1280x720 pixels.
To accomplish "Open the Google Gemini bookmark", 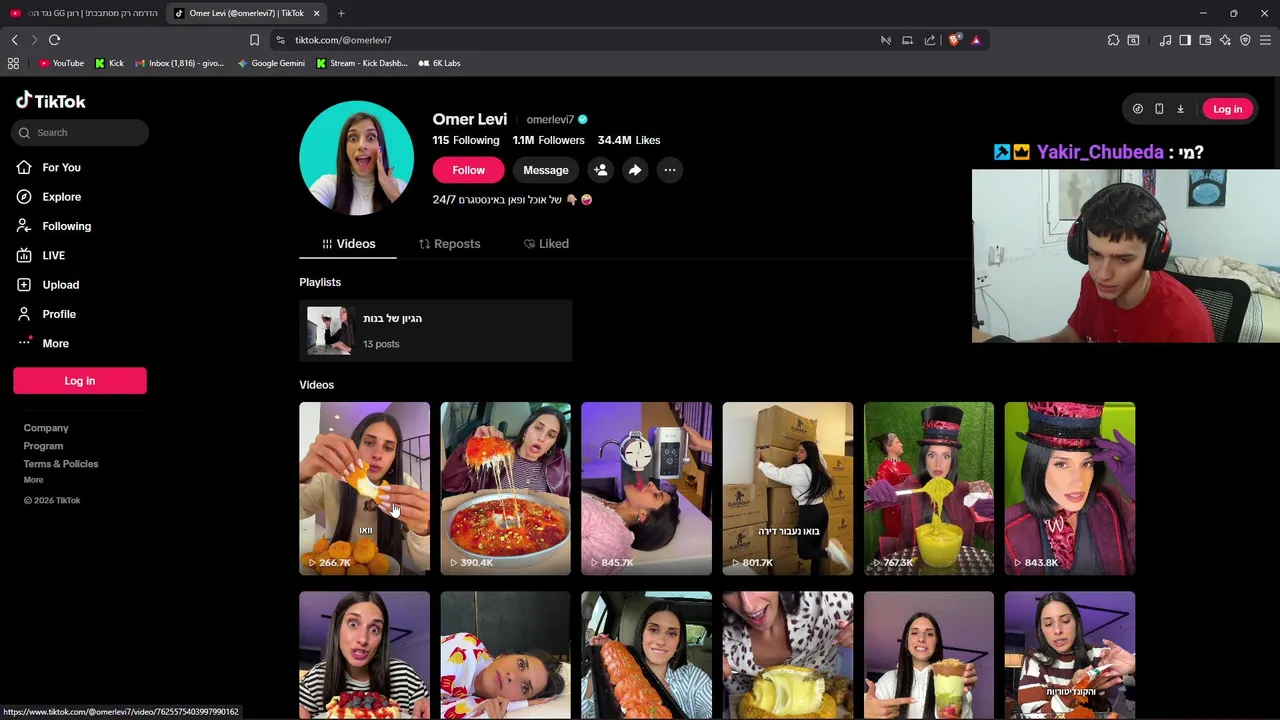I will 271,63.
